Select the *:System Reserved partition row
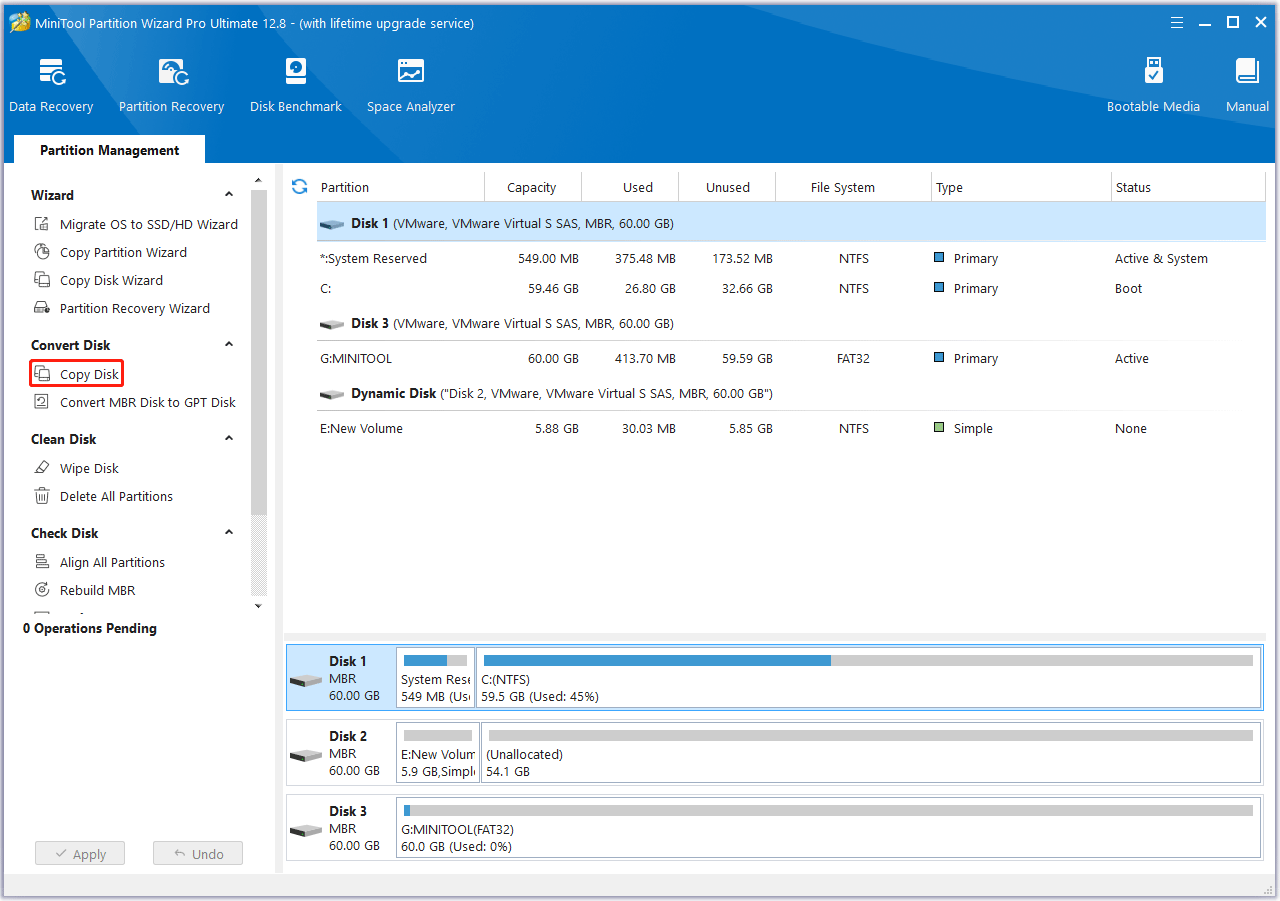 (x=791, y=258)
